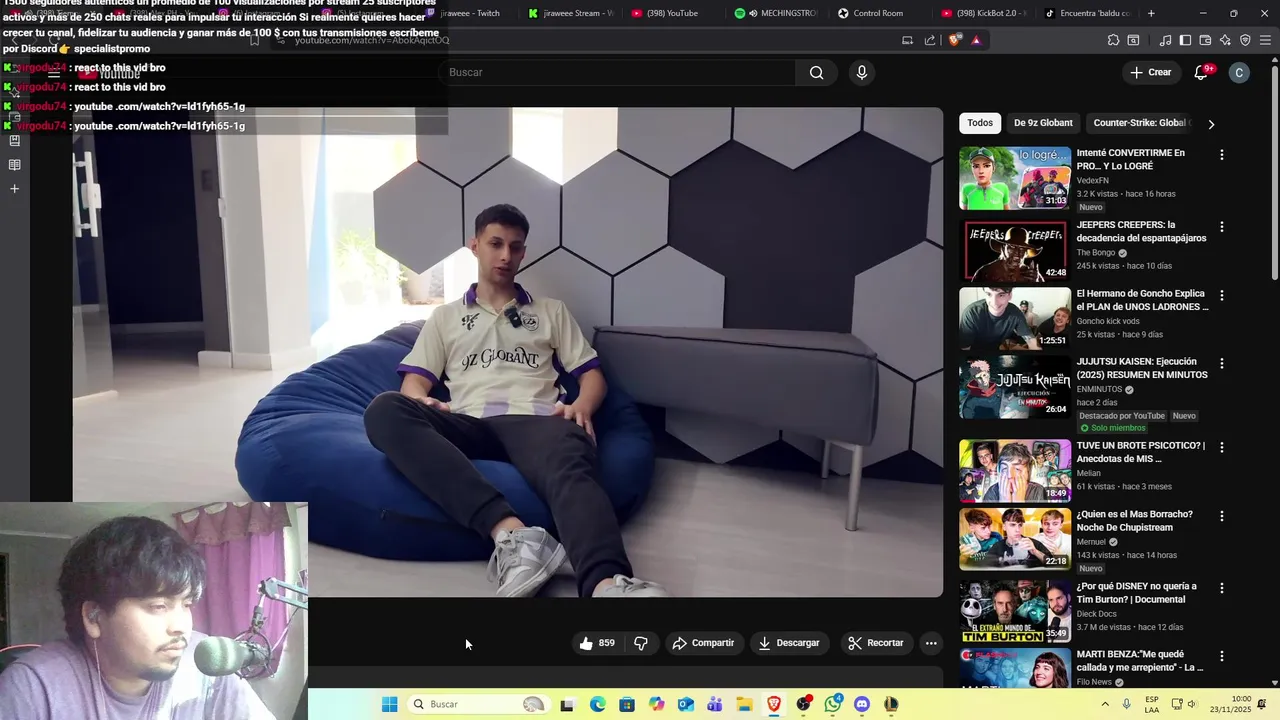Select the "Todos" filter chip
Screen dimensions: 1280x720
[x=980, y=123]
